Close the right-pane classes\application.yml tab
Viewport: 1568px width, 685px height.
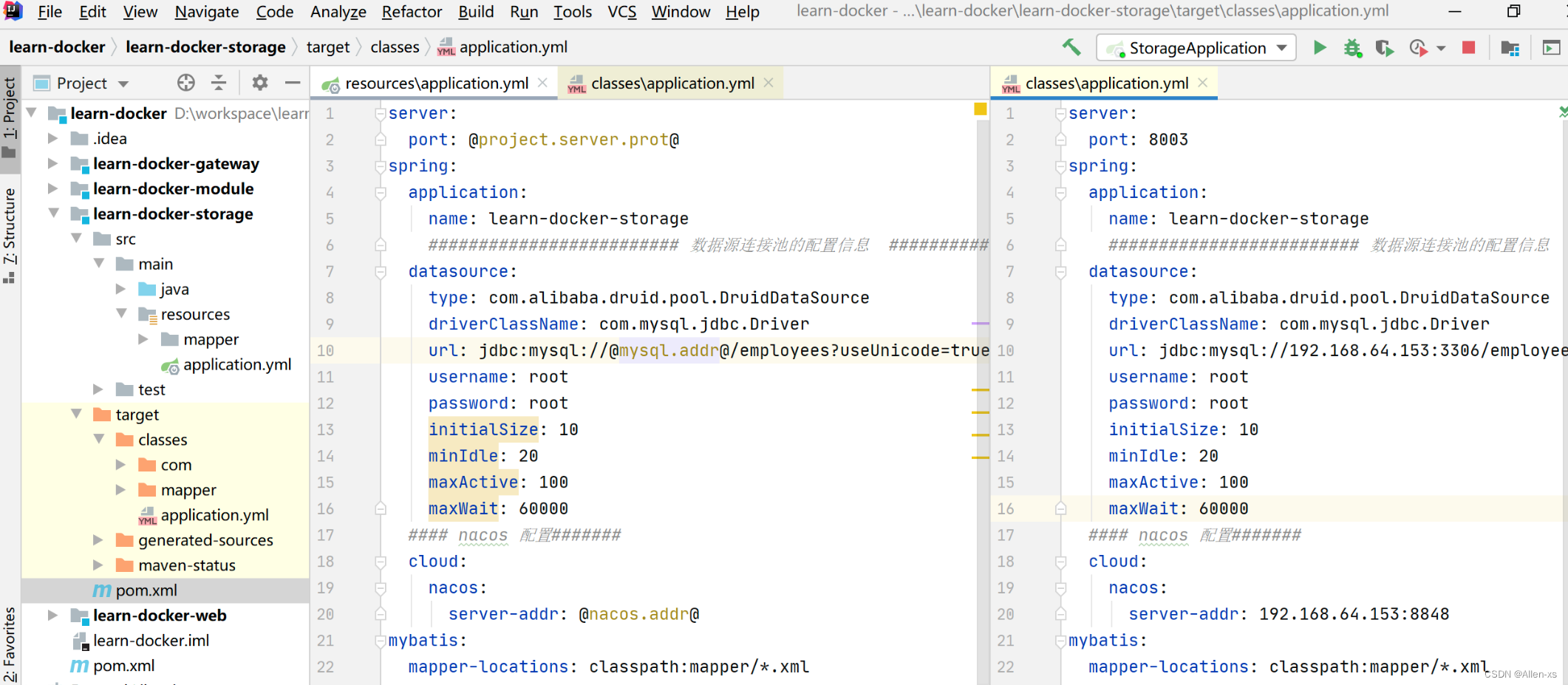(1203, 83)
